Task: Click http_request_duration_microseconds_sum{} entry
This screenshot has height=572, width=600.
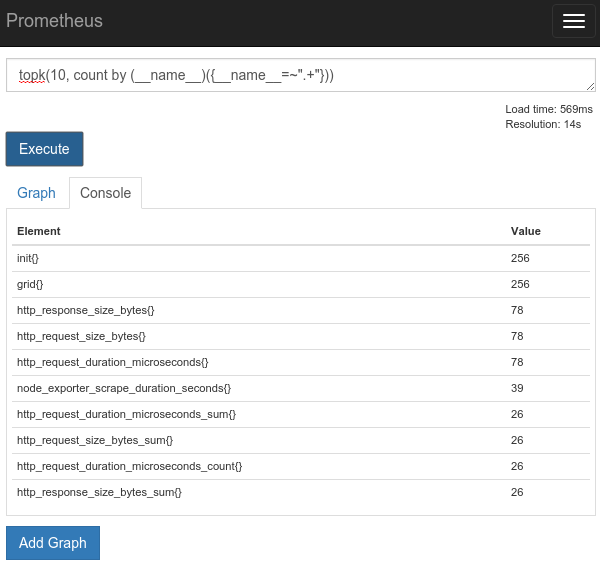Action: click(x=126, y=414)
